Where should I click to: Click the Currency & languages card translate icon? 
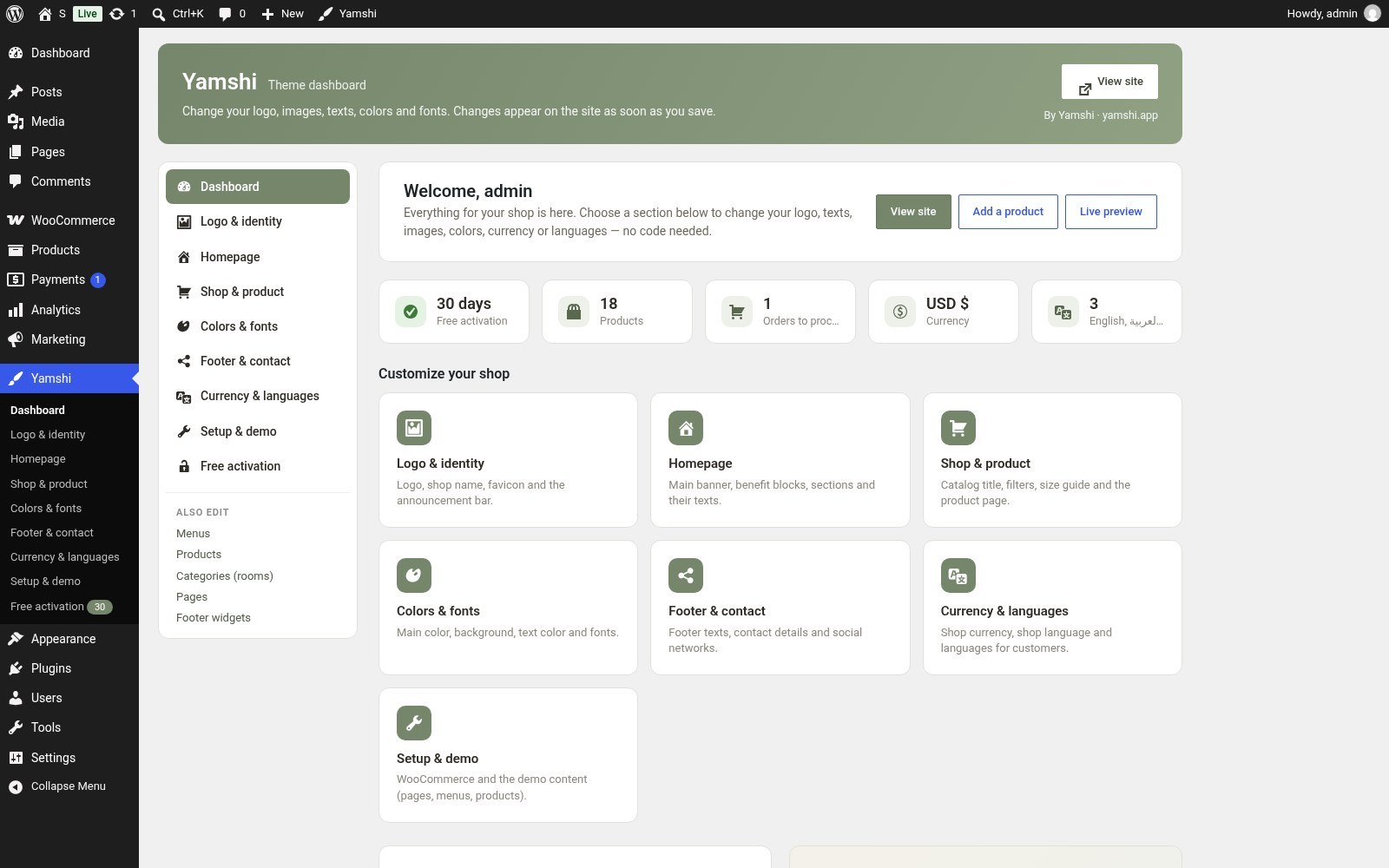pos(958,575)
